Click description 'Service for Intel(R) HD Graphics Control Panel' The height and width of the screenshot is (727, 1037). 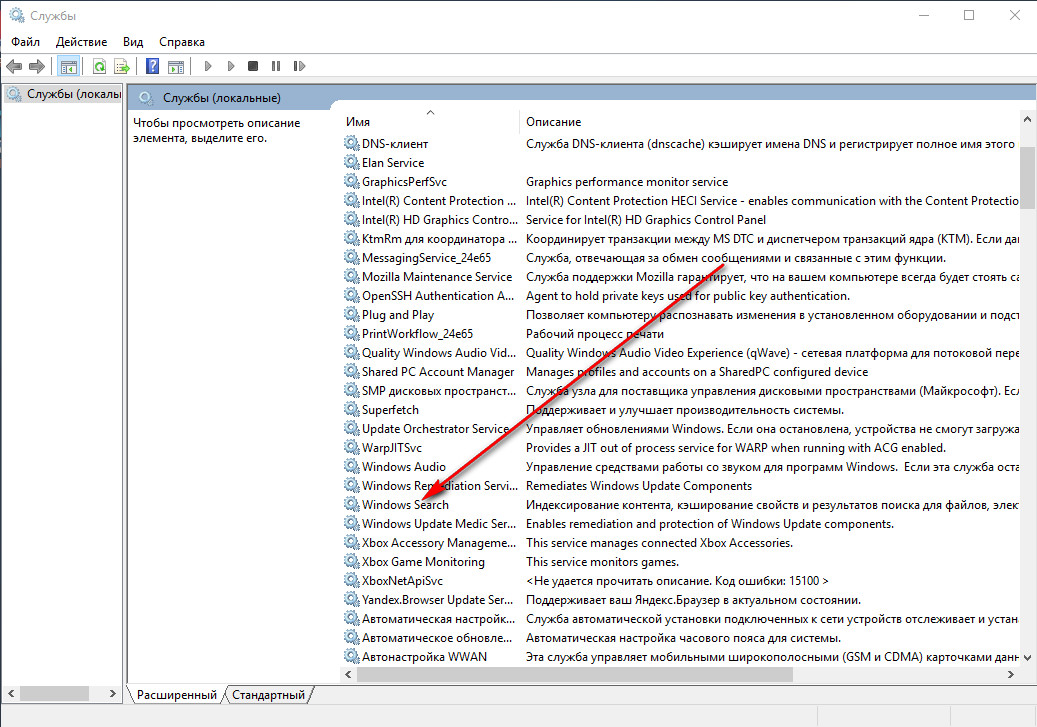tap(646, 220)
